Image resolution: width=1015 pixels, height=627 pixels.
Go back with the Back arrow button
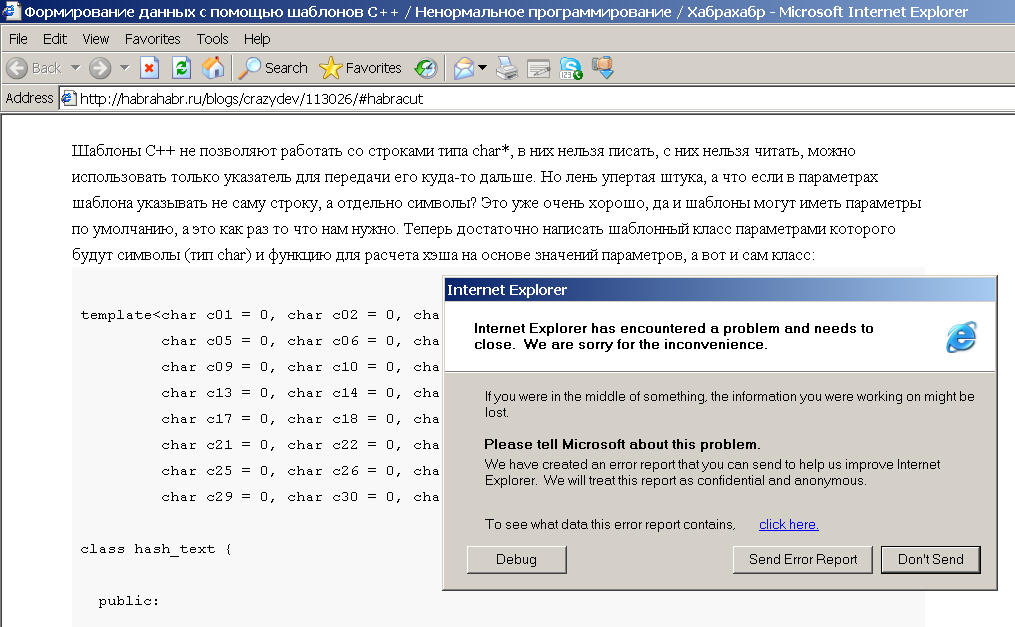(34, 68)
